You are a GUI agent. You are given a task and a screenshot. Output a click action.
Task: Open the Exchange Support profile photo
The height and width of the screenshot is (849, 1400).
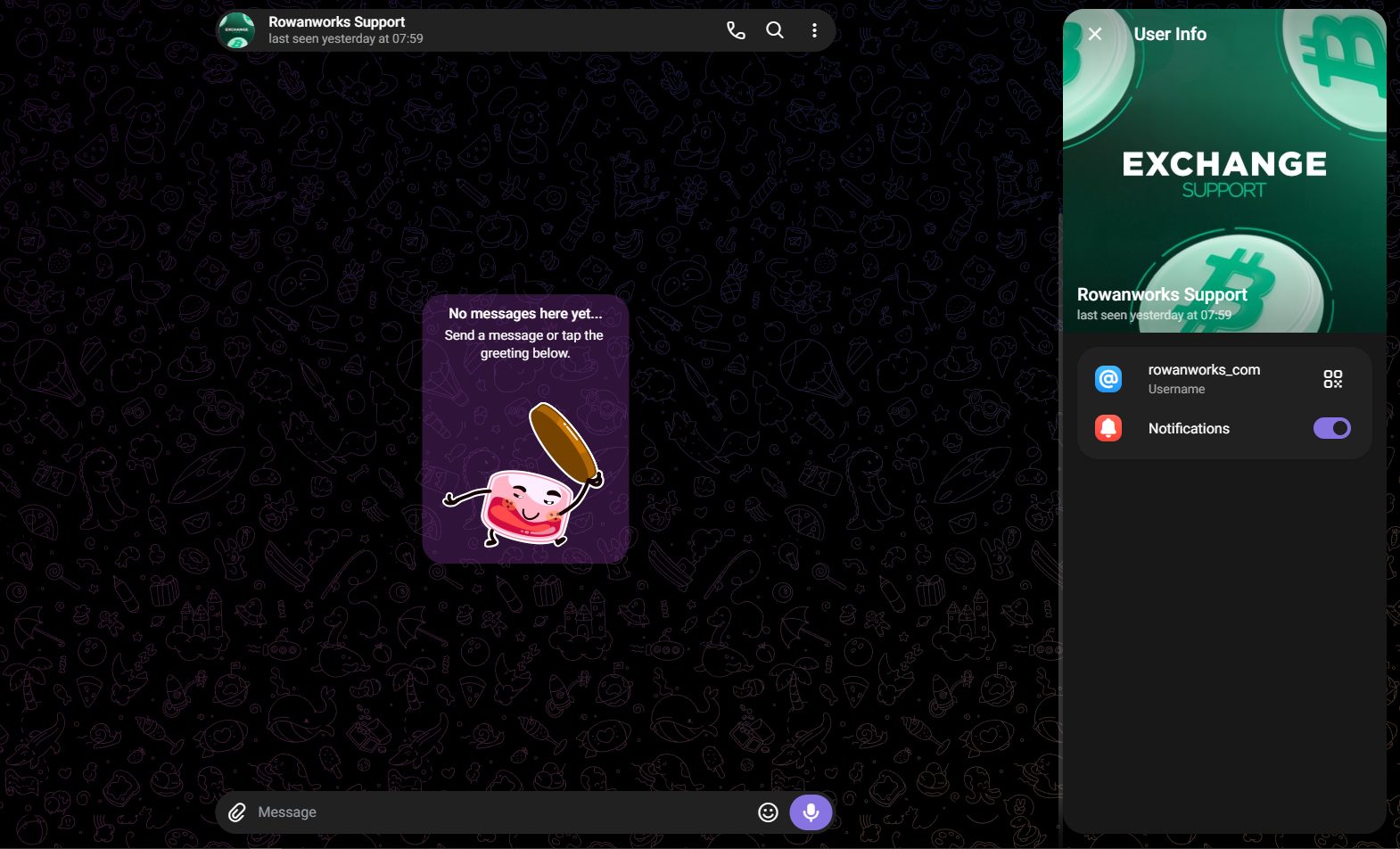pos(1224,169)
